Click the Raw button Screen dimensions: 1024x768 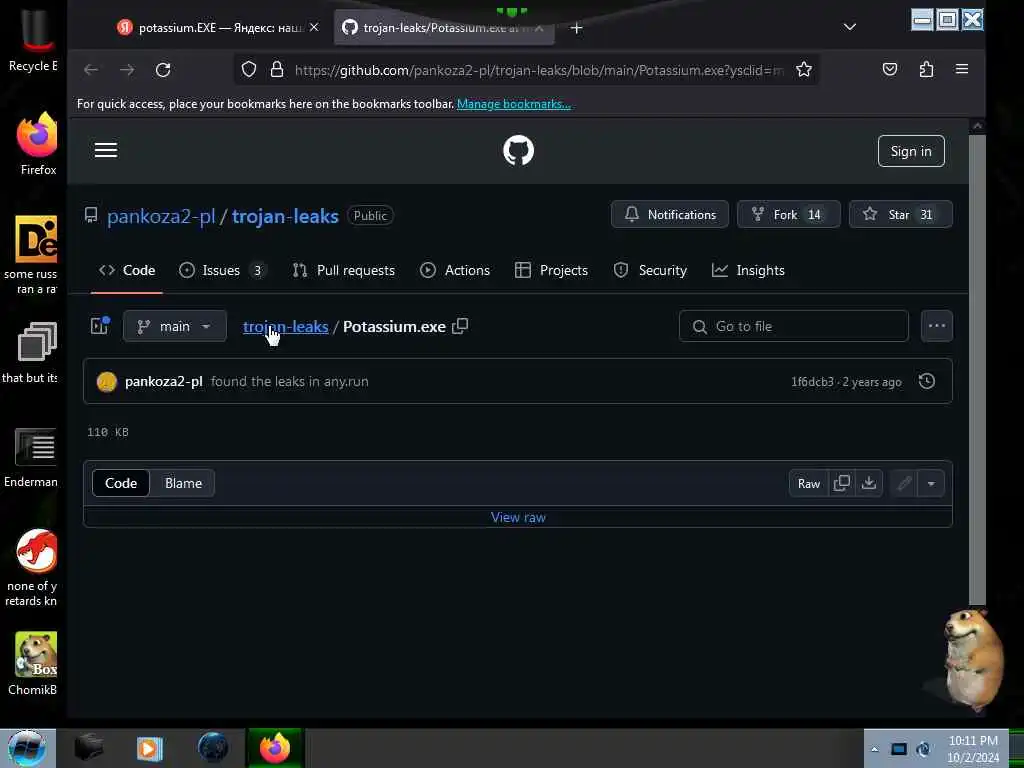pos(808,483)
